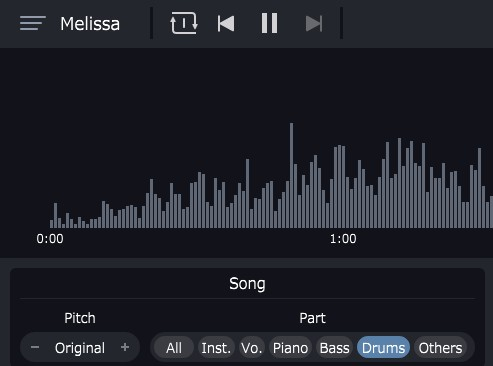Select the Inst. part option

coord(216,348)
